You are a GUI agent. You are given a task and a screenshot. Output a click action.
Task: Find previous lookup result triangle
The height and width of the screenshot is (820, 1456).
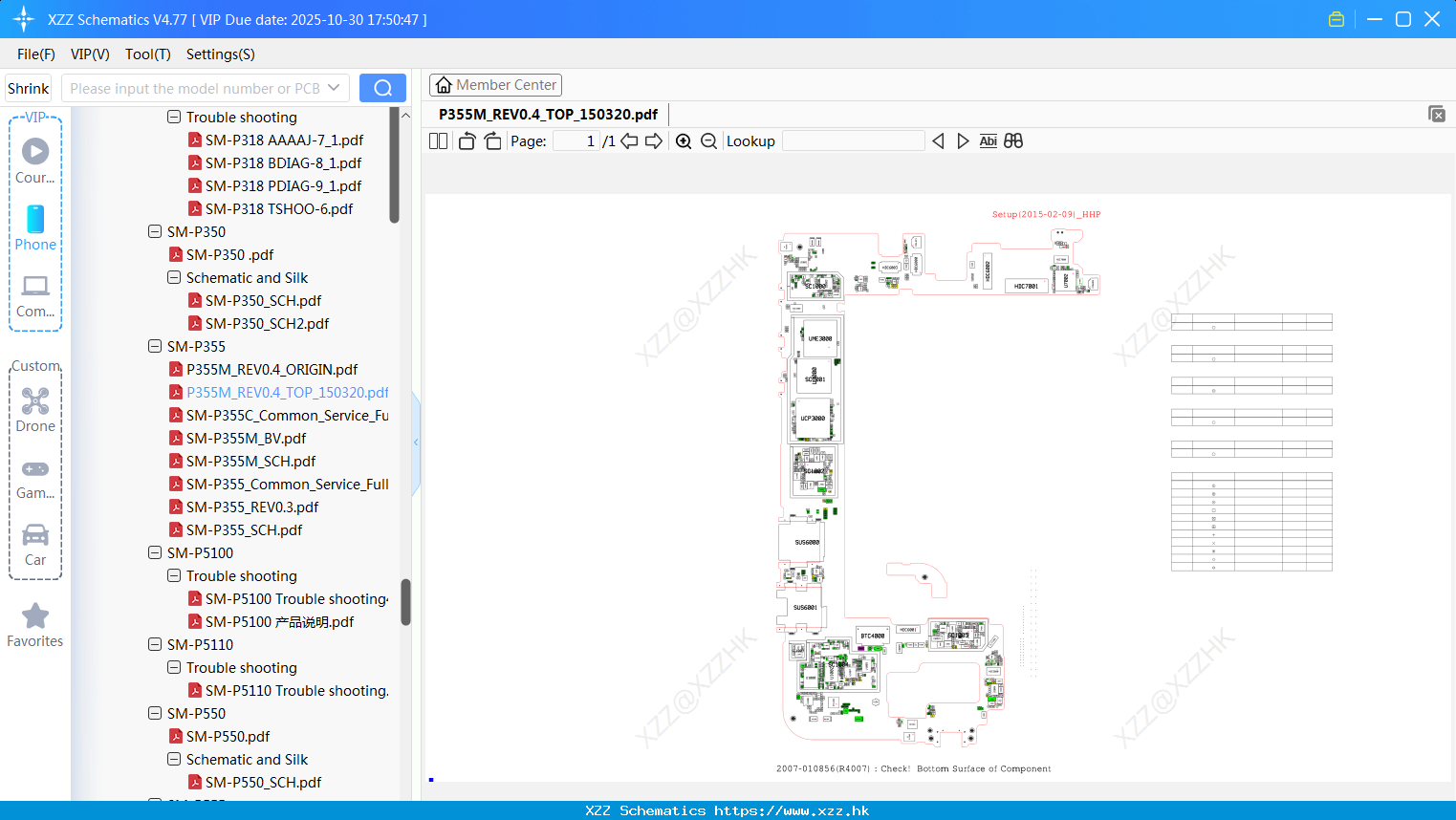[938, 140]
